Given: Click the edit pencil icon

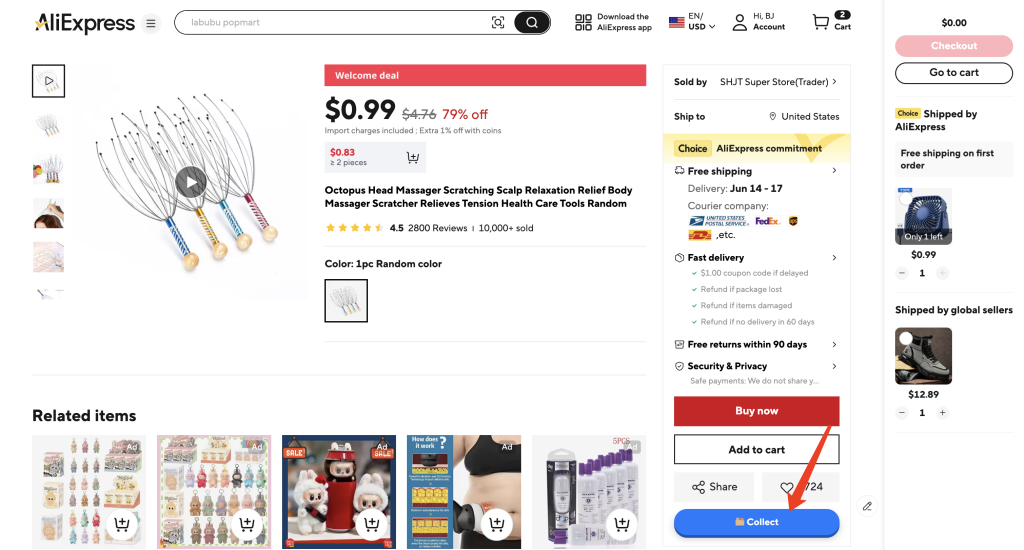Looking at the screenshot, I should click(867, 506).
